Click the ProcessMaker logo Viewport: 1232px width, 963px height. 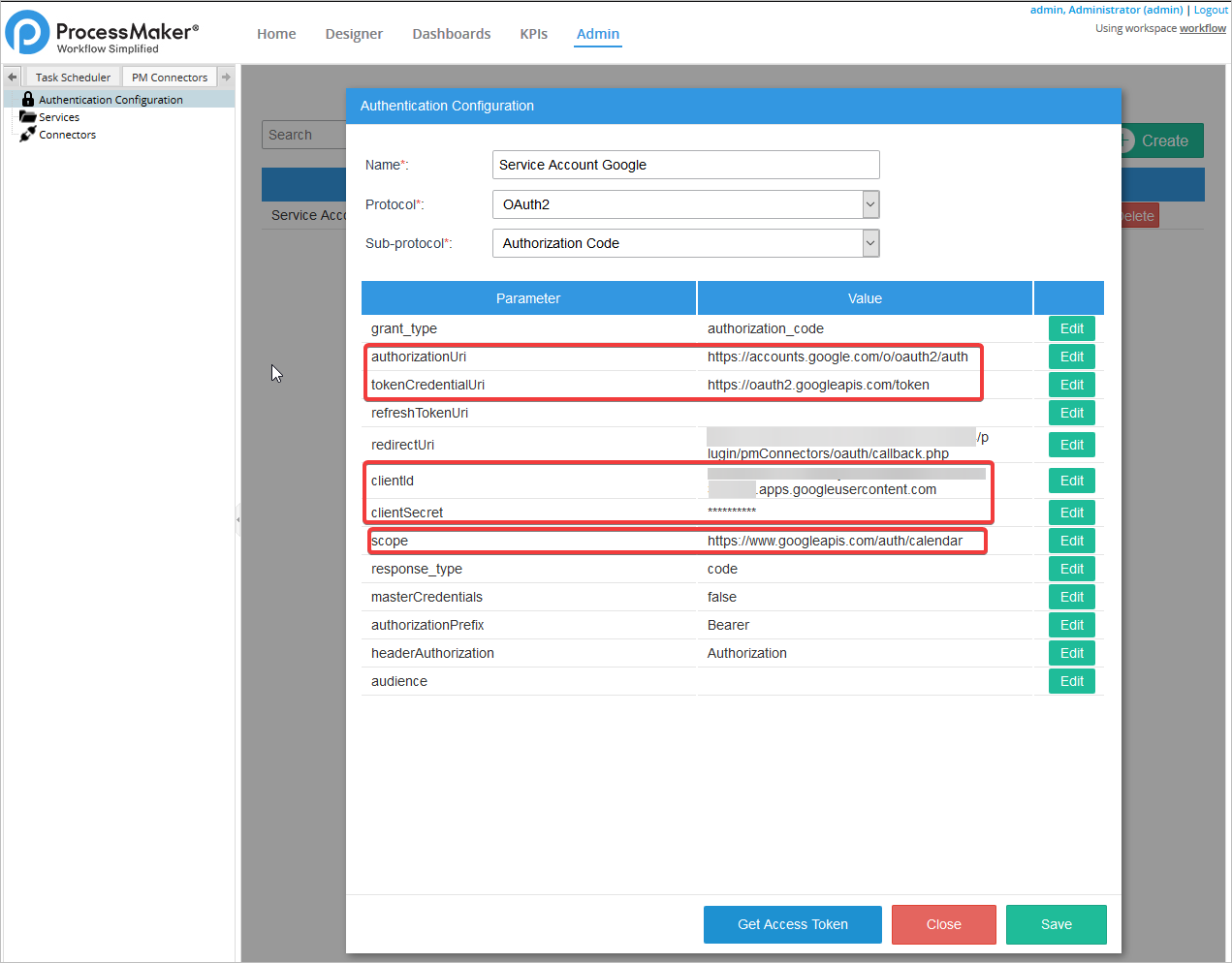pyautogui.click(x=102, y=33)
